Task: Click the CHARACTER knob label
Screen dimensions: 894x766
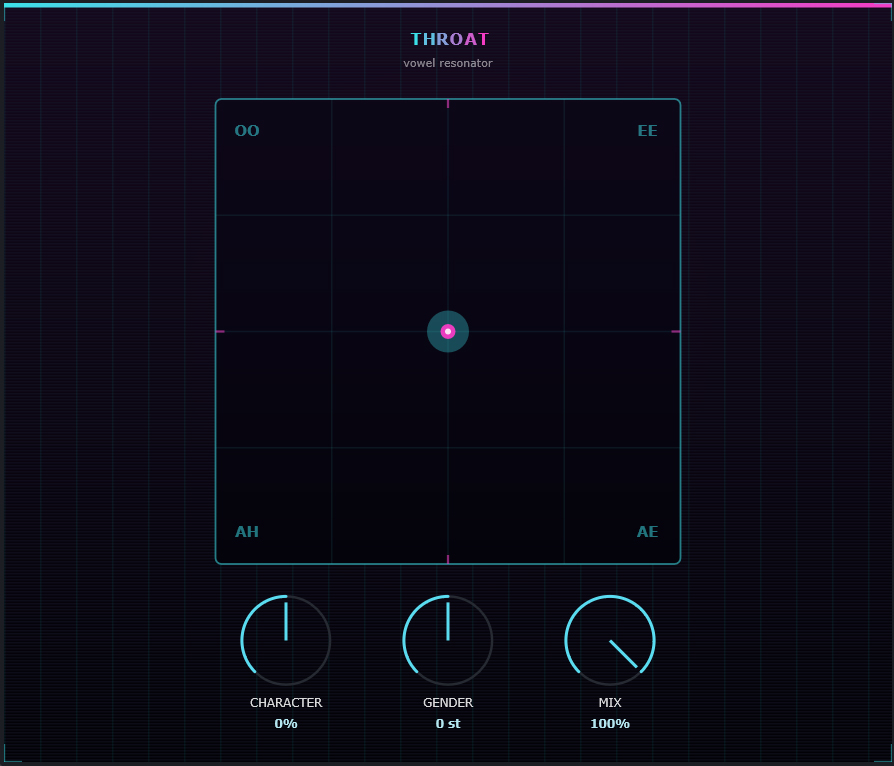Action: pyautogui.click(x=286, y=703)
